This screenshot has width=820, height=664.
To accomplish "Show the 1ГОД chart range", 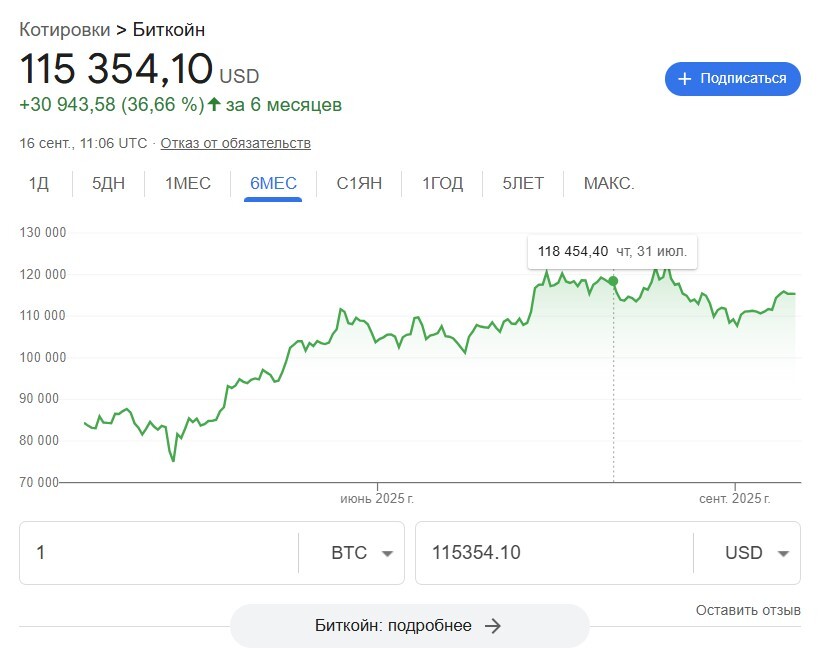I will click(442, 183).
